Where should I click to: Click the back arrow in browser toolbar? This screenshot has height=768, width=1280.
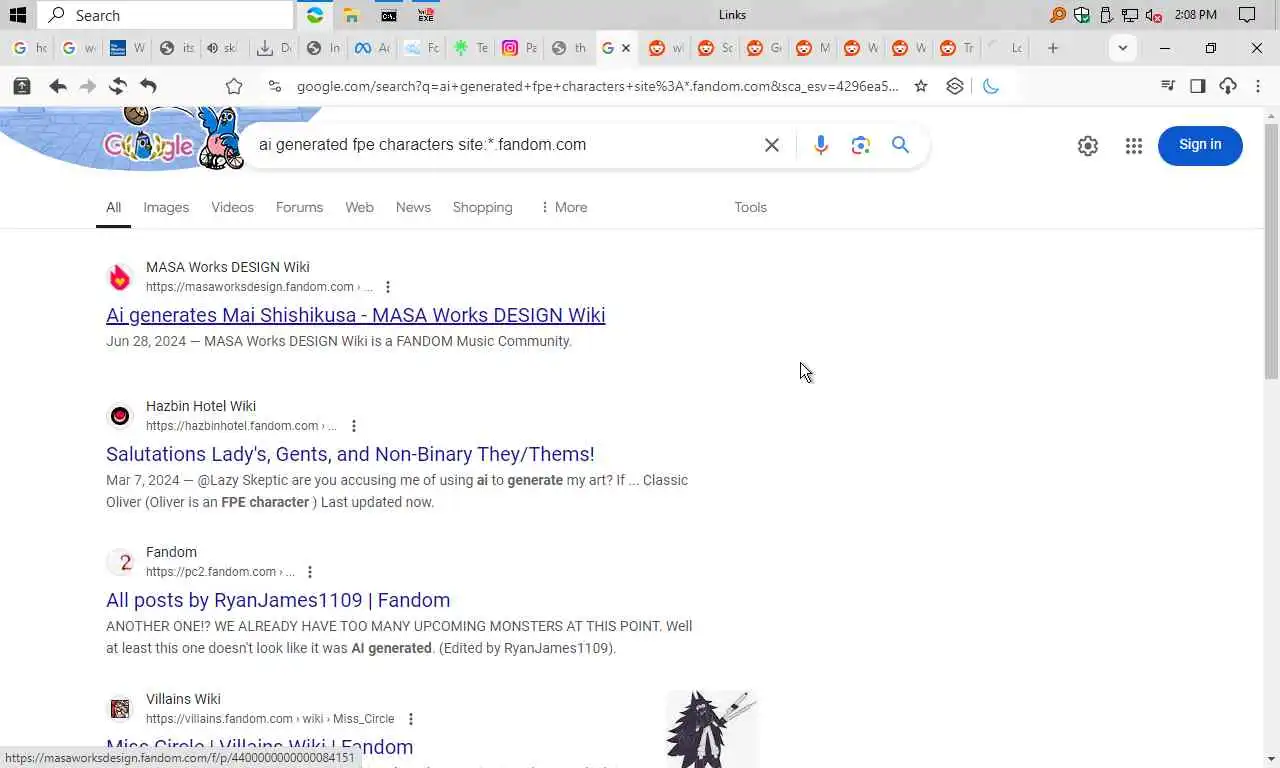point(58,86)
